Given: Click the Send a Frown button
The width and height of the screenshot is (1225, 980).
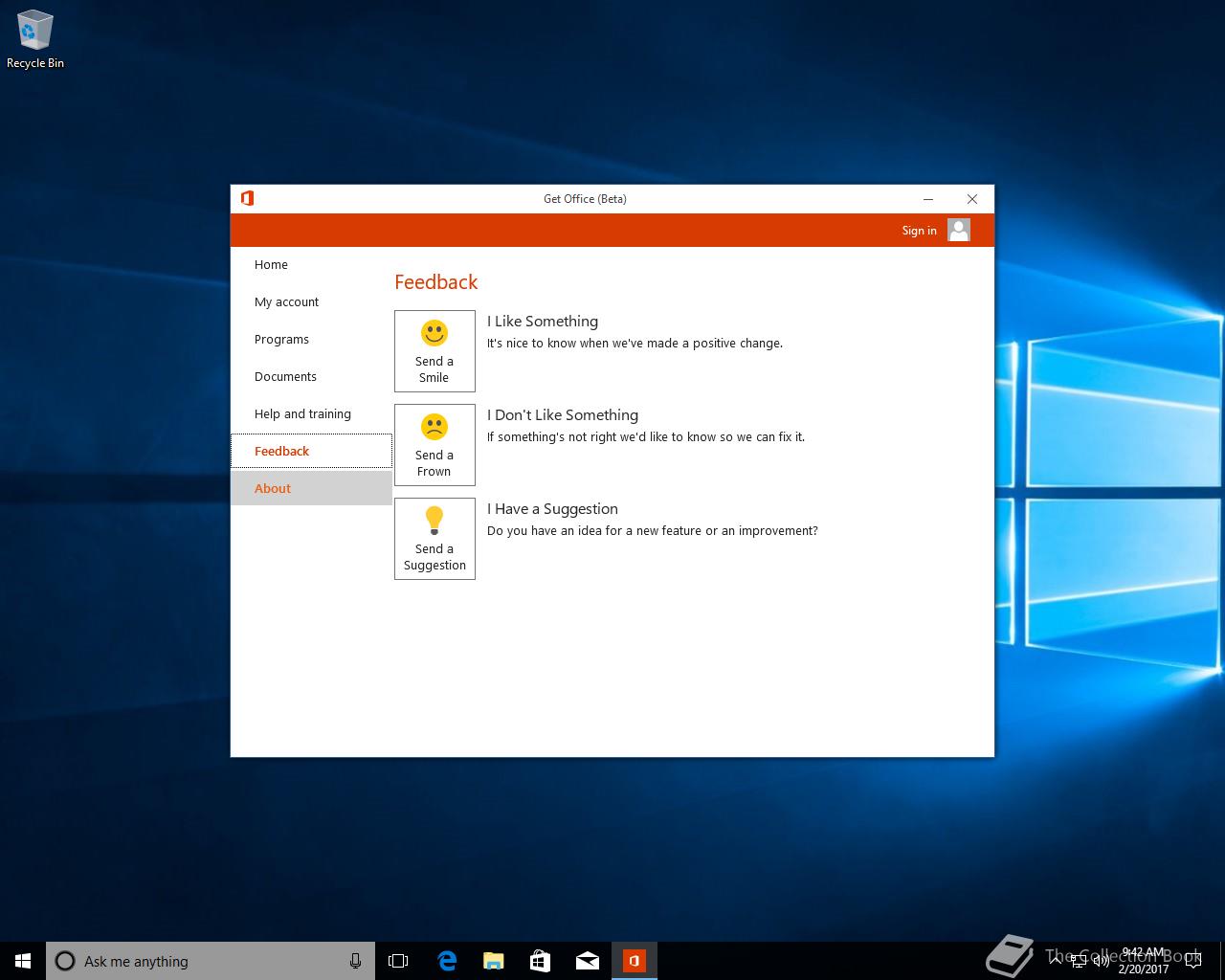Looking at the screenshot, I should [434, 444].
